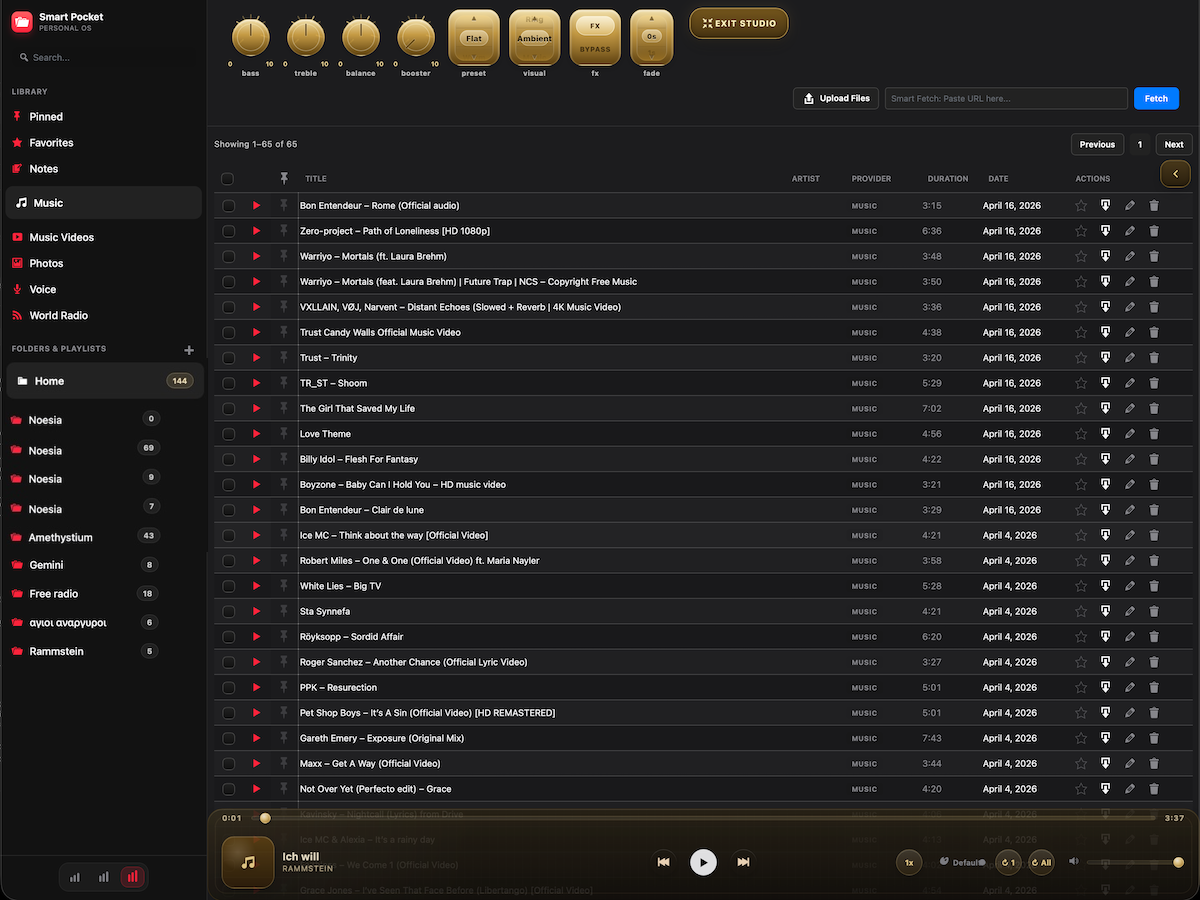Viewport: 1200px width, 900px height.
Task: Click the Smart Fetch URL input field
Action: 1006,98
